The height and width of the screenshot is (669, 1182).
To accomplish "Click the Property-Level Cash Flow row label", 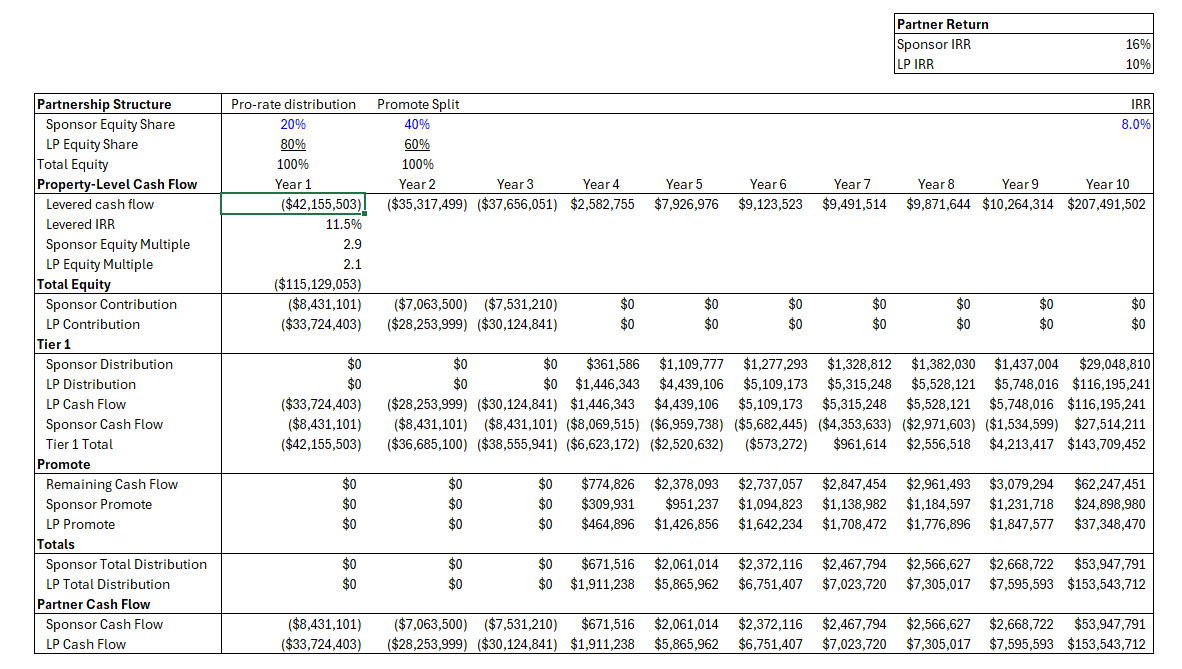I will [x=117, y=184].
